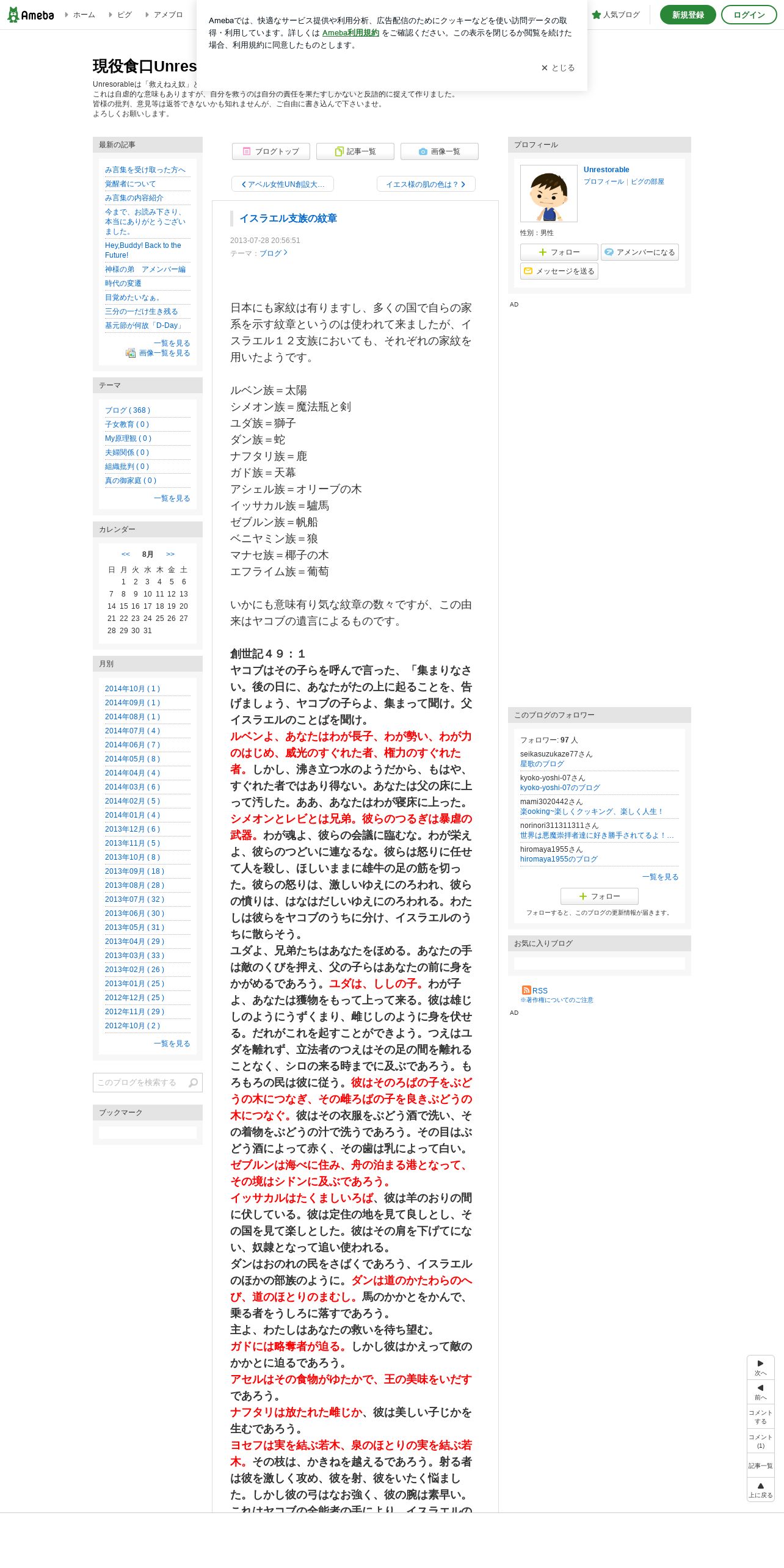Viewport: 784px width, 1568px height.
Task: Click the RSS feed icon
Action: click(526, 990)
